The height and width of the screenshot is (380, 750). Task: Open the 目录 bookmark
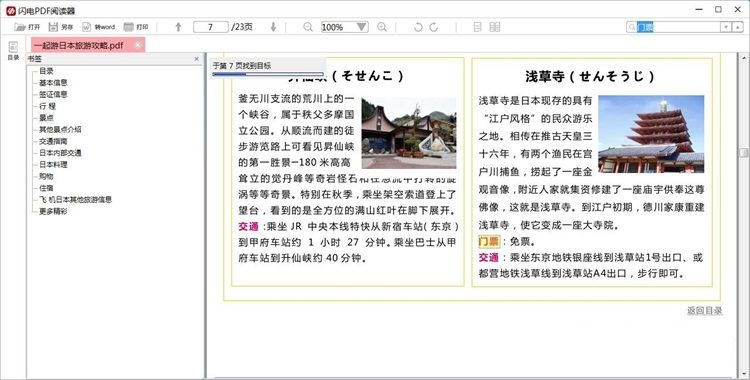pos(46,71)
